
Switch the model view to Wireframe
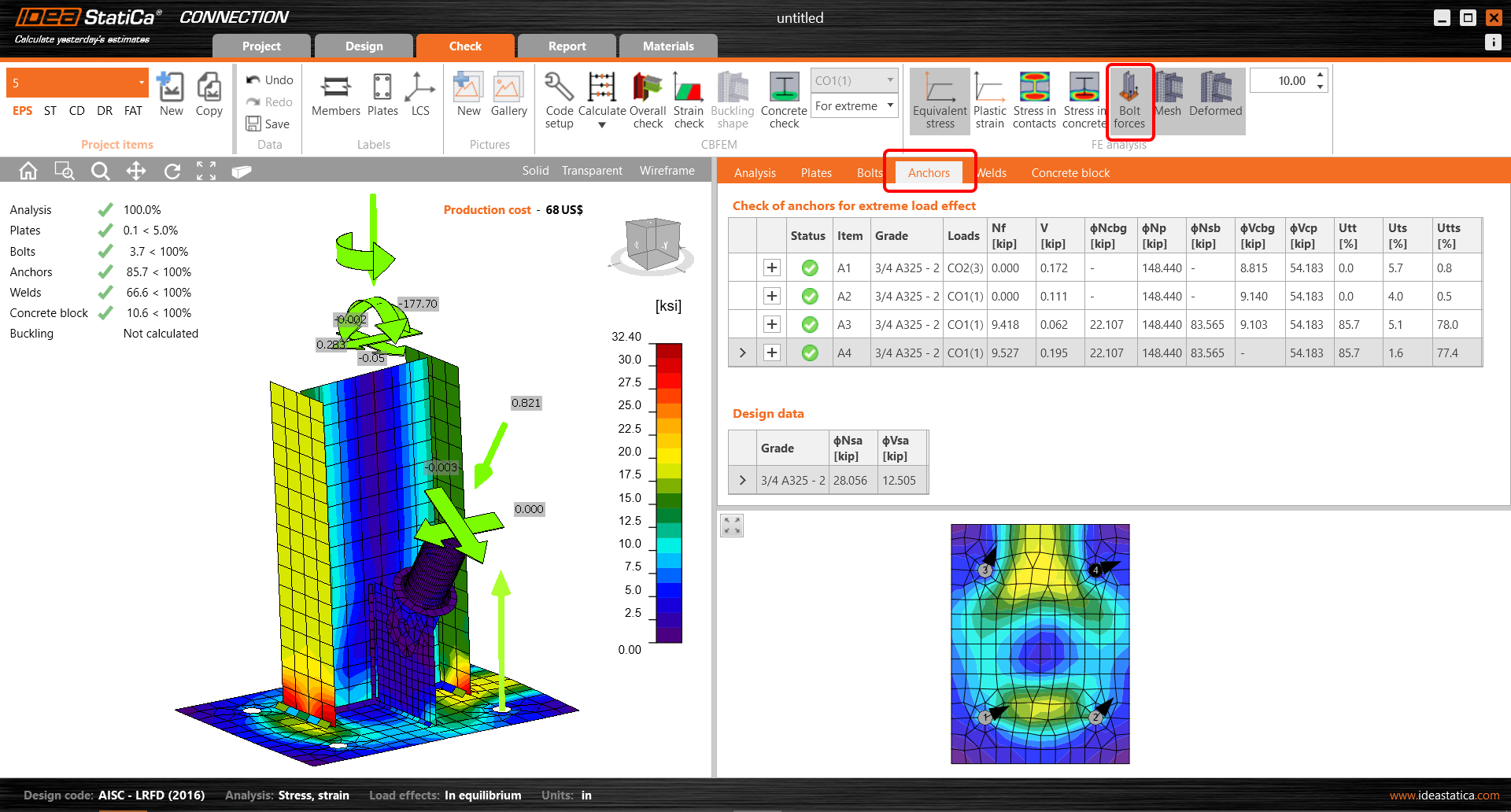[x=667, y=170]
